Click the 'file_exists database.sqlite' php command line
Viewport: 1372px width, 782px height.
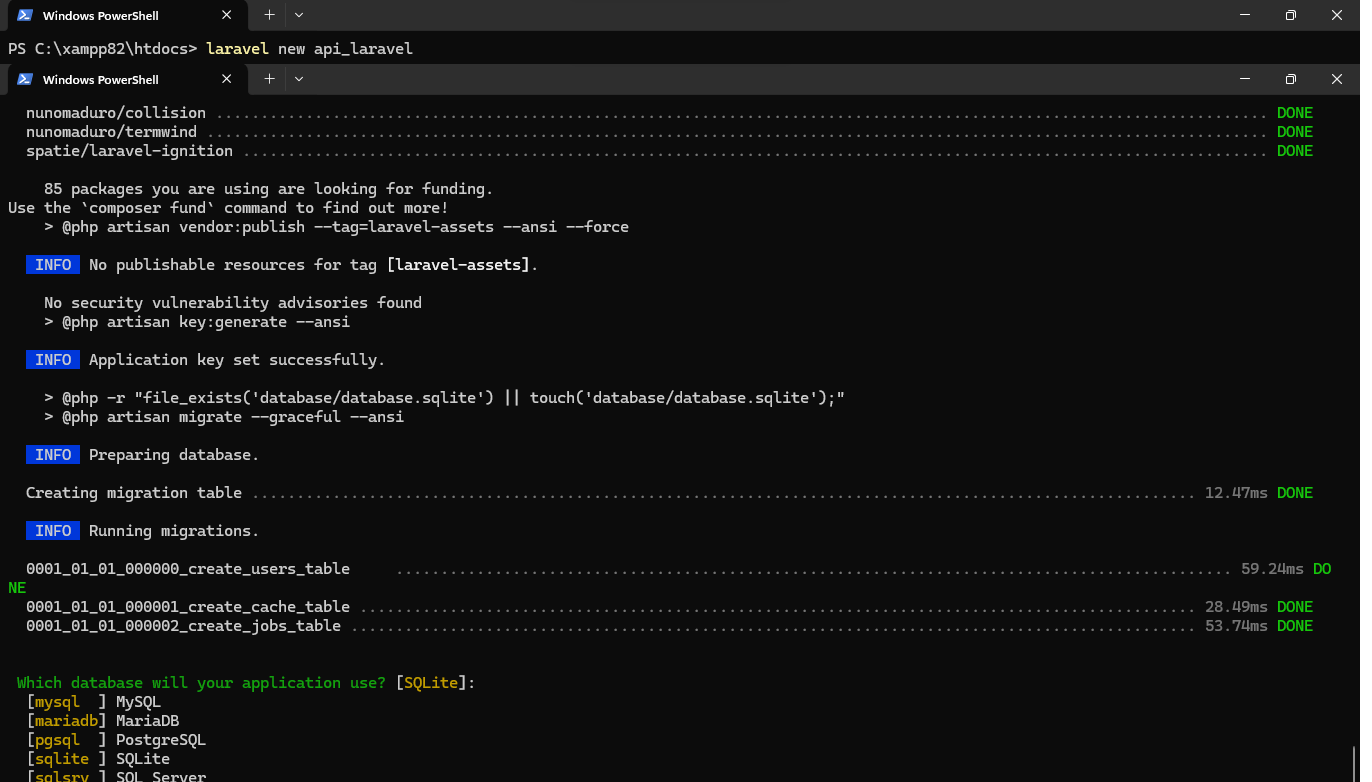point(445,398)
